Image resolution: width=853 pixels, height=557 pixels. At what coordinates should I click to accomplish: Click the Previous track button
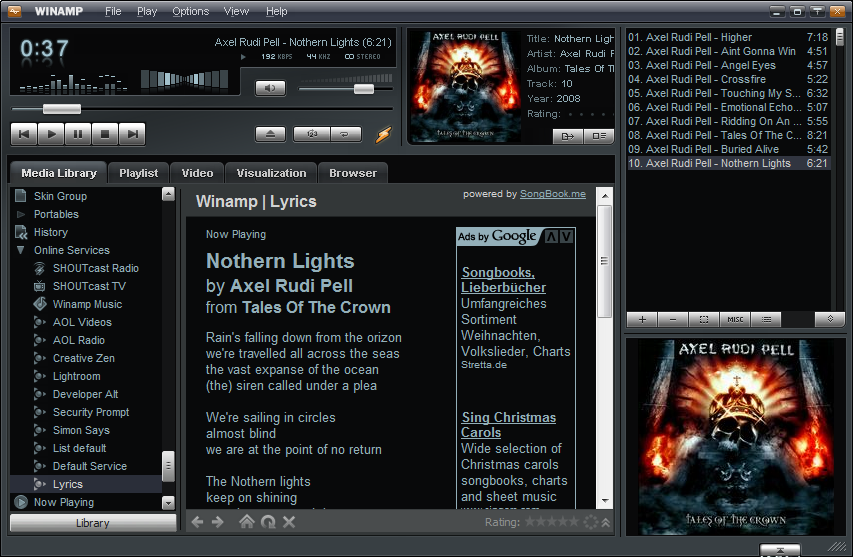click(24, 134)
